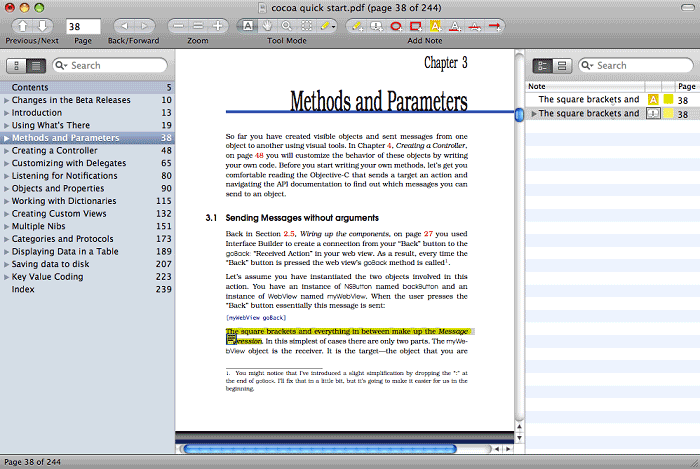
Task: Click the horizontal scrollbar thumb below the PDF
Action: 319,449
